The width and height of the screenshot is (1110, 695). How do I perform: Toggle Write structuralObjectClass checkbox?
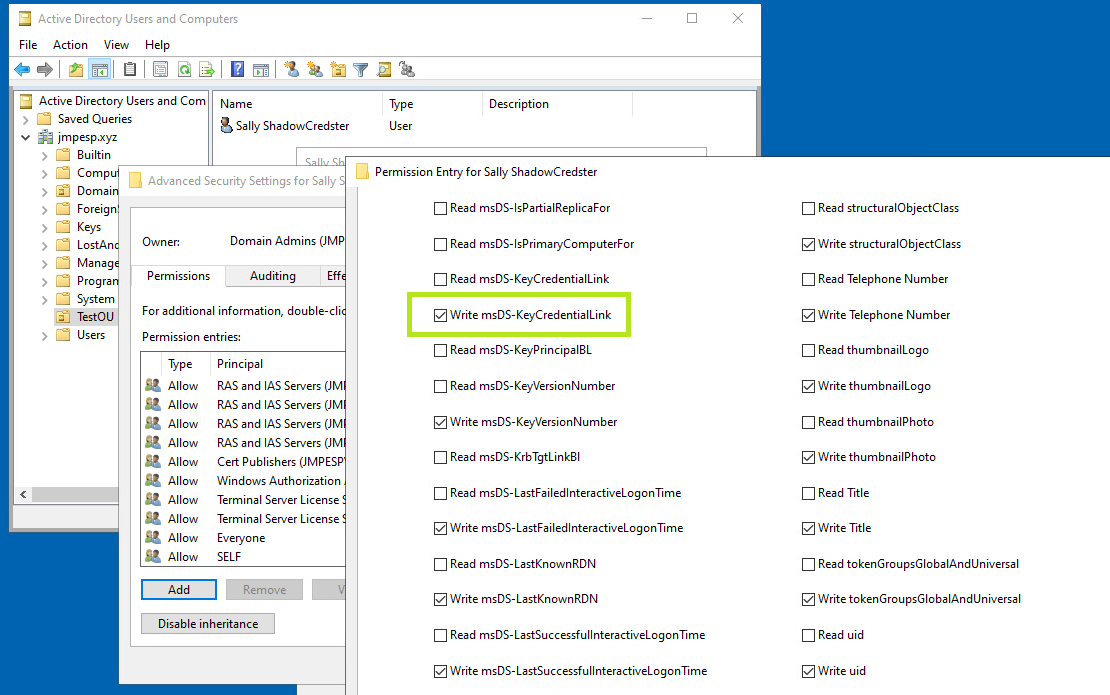point(808,244)
